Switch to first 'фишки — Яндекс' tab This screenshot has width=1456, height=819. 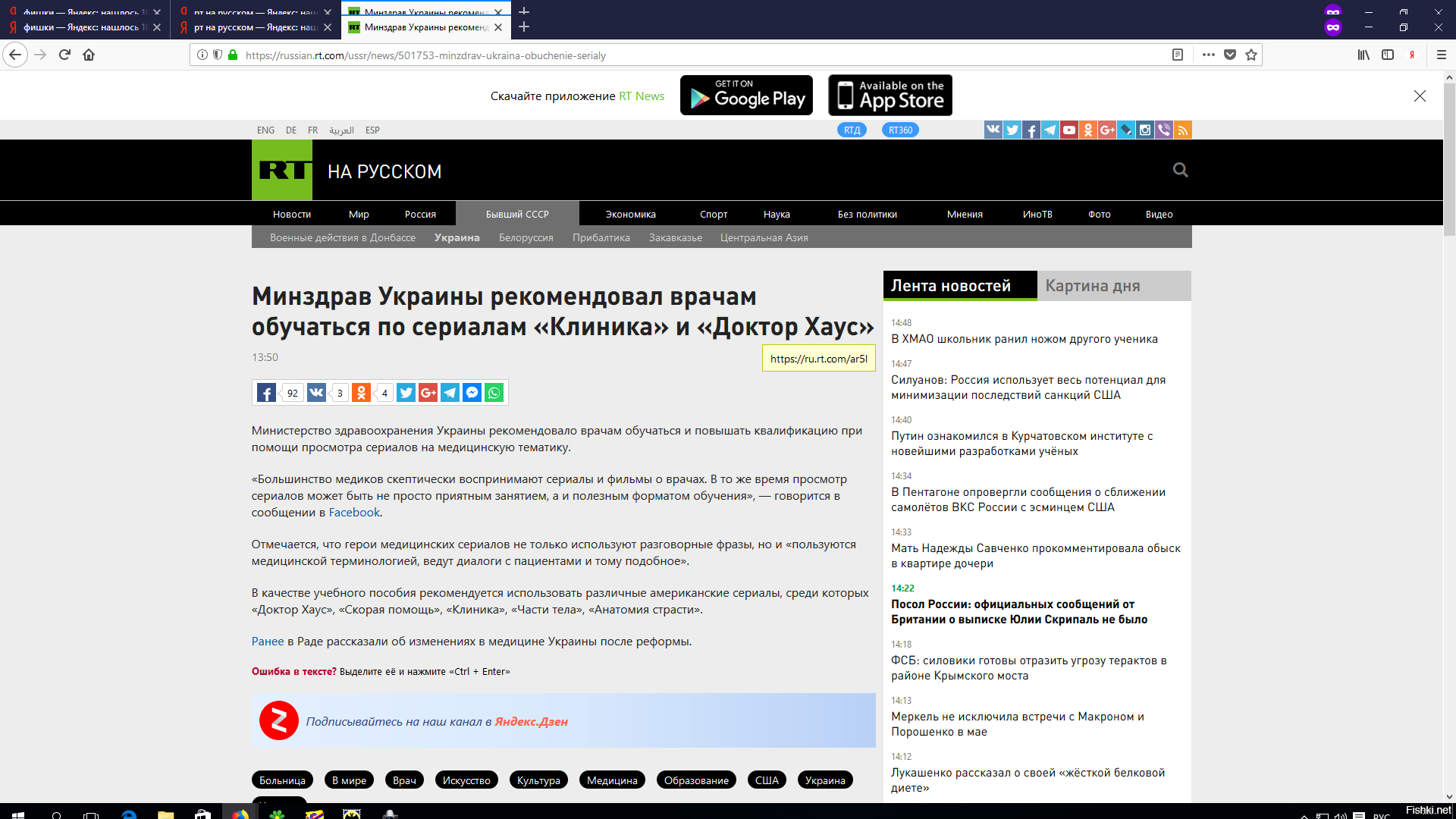click(85, 27)
